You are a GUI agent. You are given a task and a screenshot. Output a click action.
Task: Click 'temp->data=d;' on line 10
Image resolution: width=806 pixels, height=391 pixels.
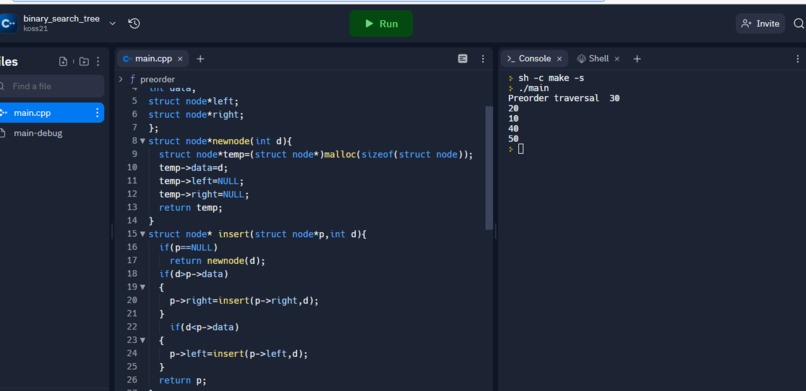click(x=193, y=167)
